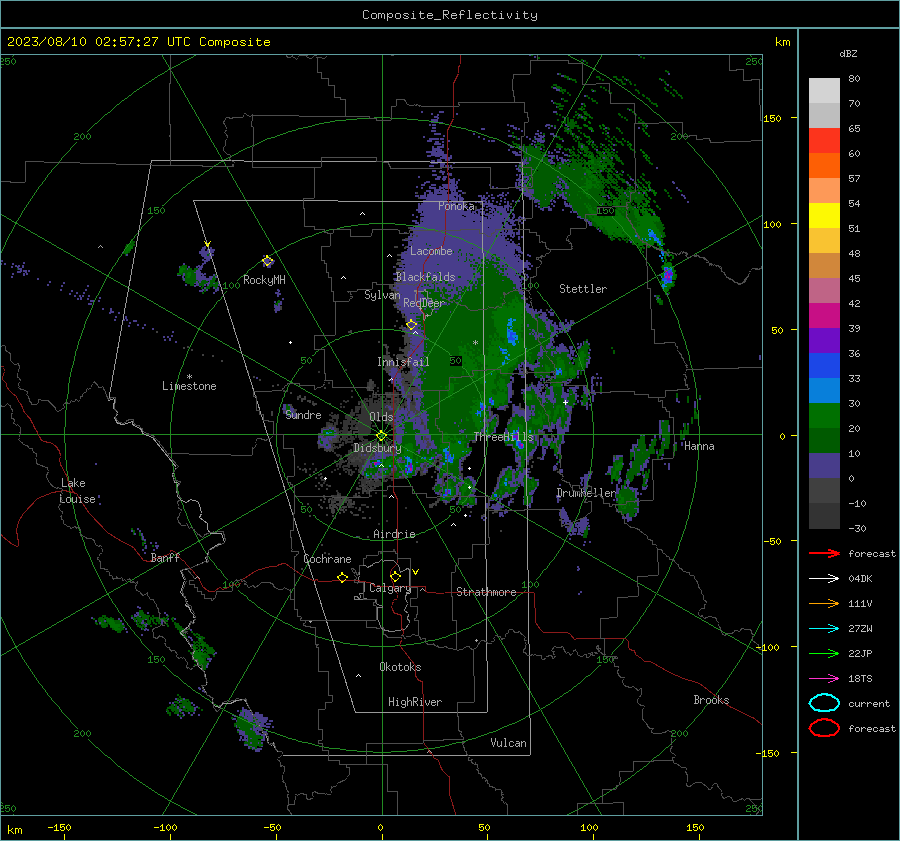The image size is (900, 841).
Task: Click the Sundre city label
Action: tap(303, 415)
